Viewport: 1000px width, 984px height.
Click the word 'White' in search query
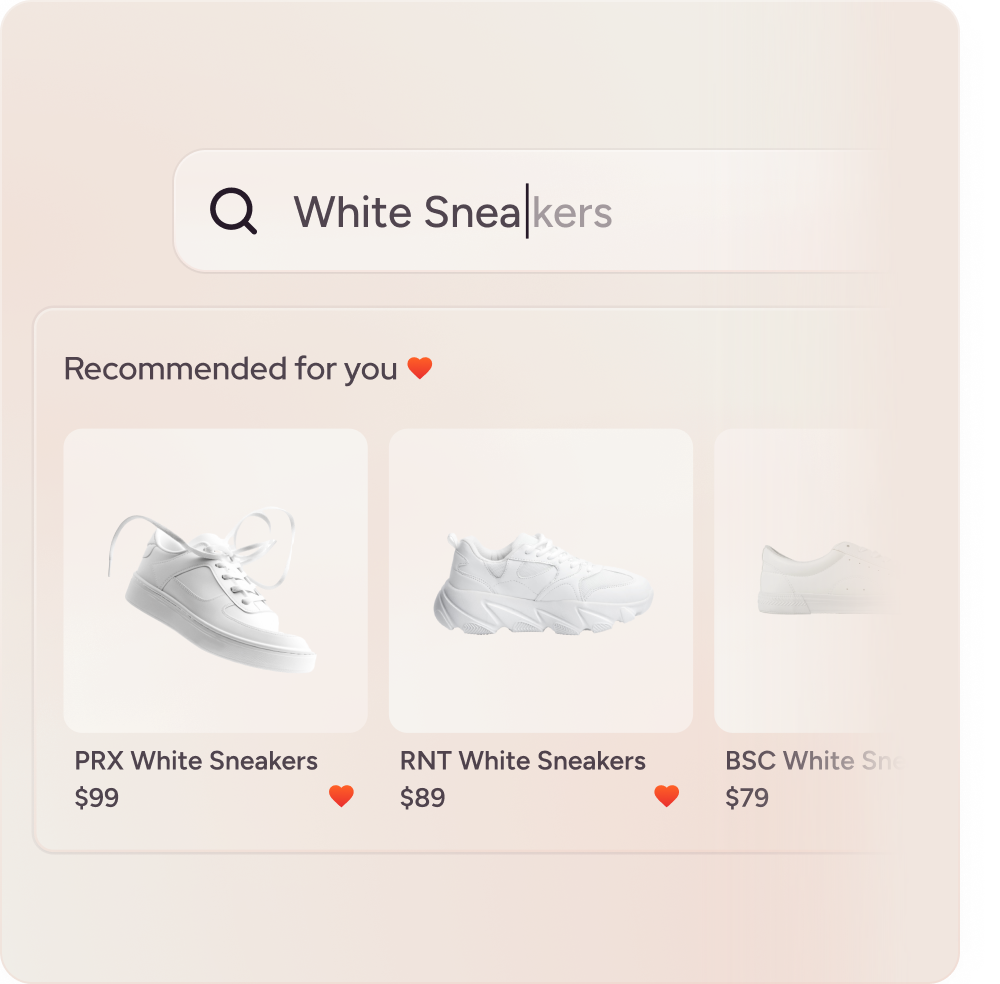pyautogui.click(x=353, y=212)
